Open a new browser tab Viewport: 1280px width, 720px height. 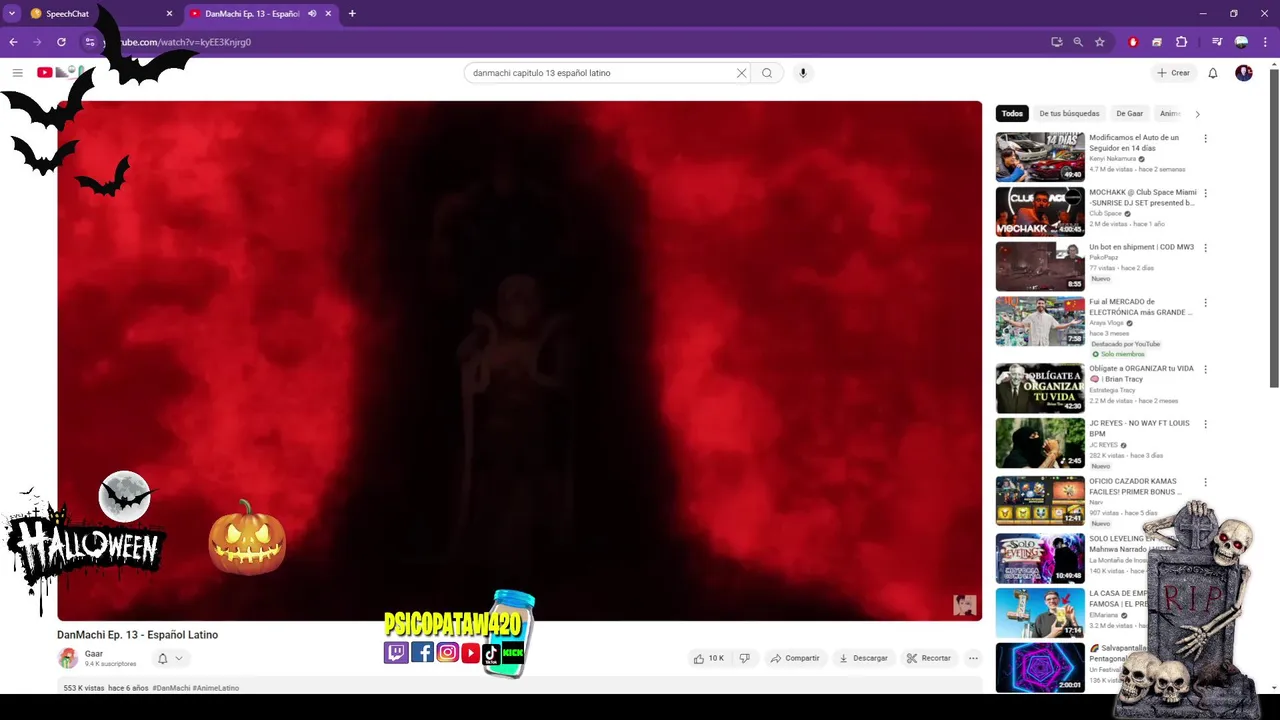click(352, 14)
